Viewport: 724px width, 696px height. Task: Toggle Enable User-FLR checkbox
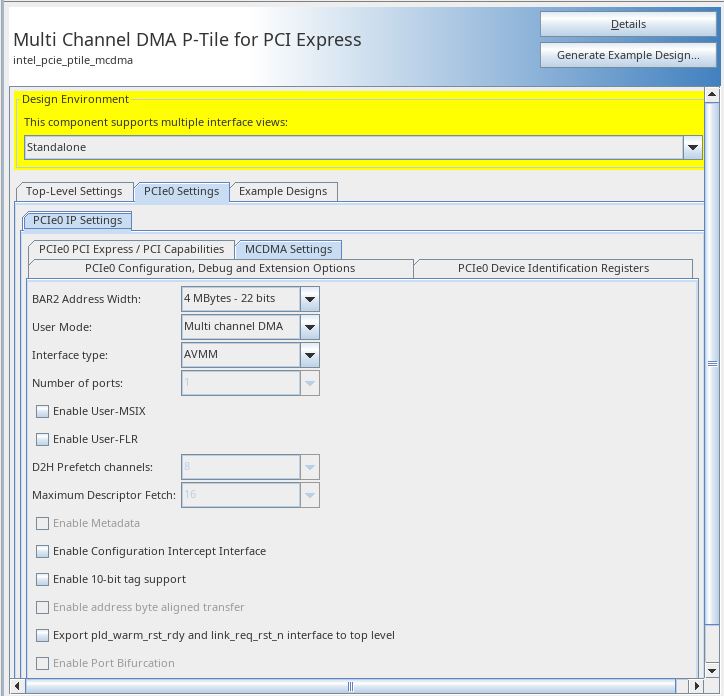[x=43, y=439]
